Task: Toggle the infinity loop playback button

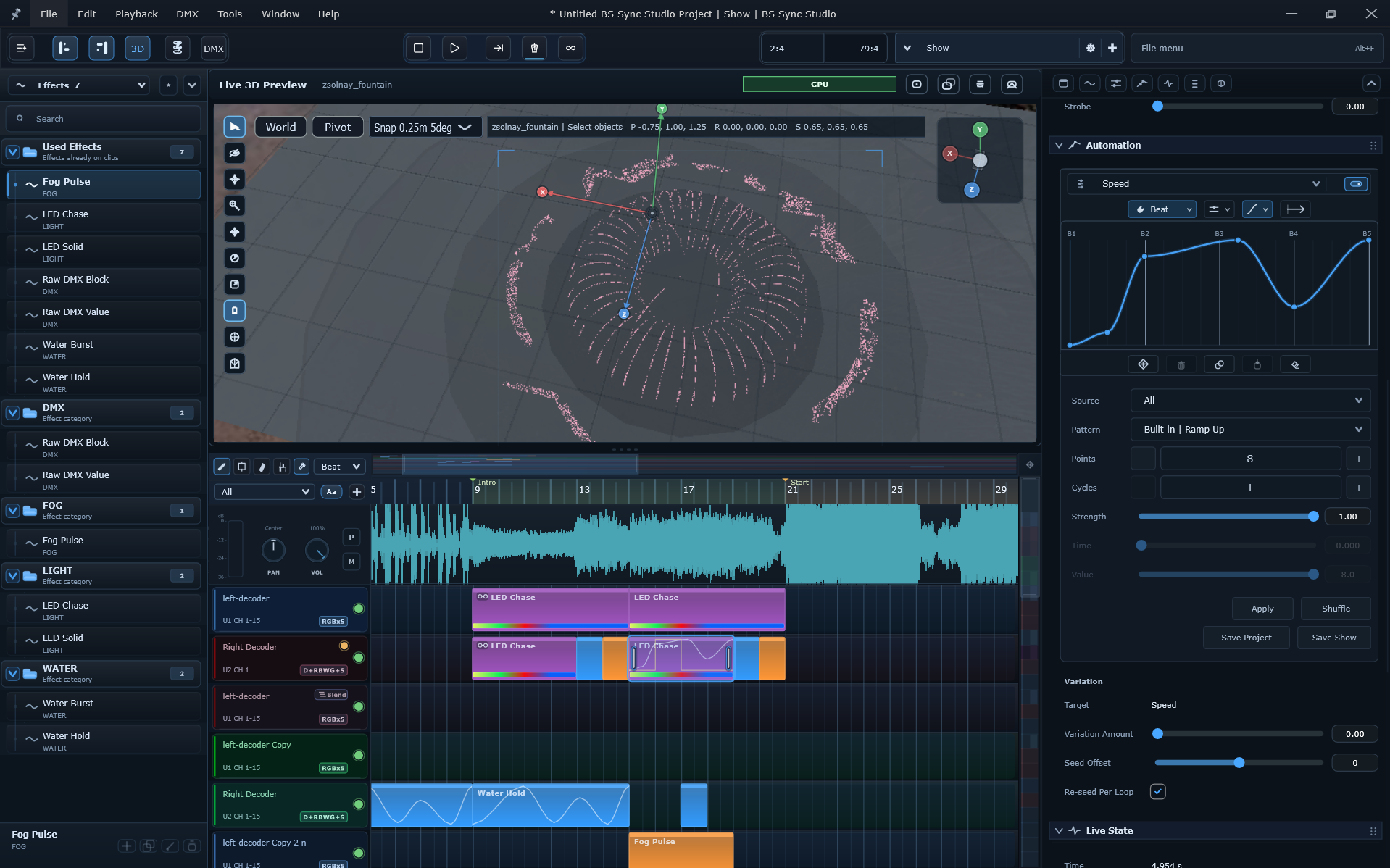Action: 570,48
